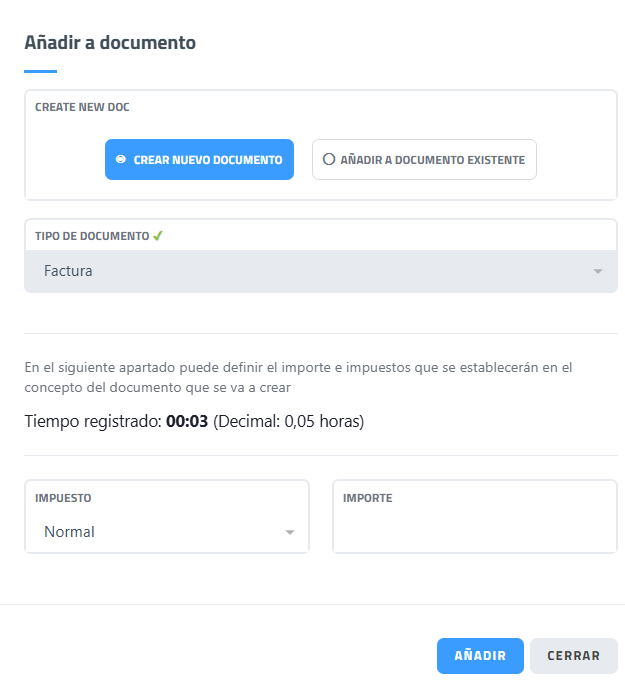Image resolution: width=625 pixels, height=694 pixels.
Task: Select the 'Crear nuevo documento' option
Action: [199, 159]
